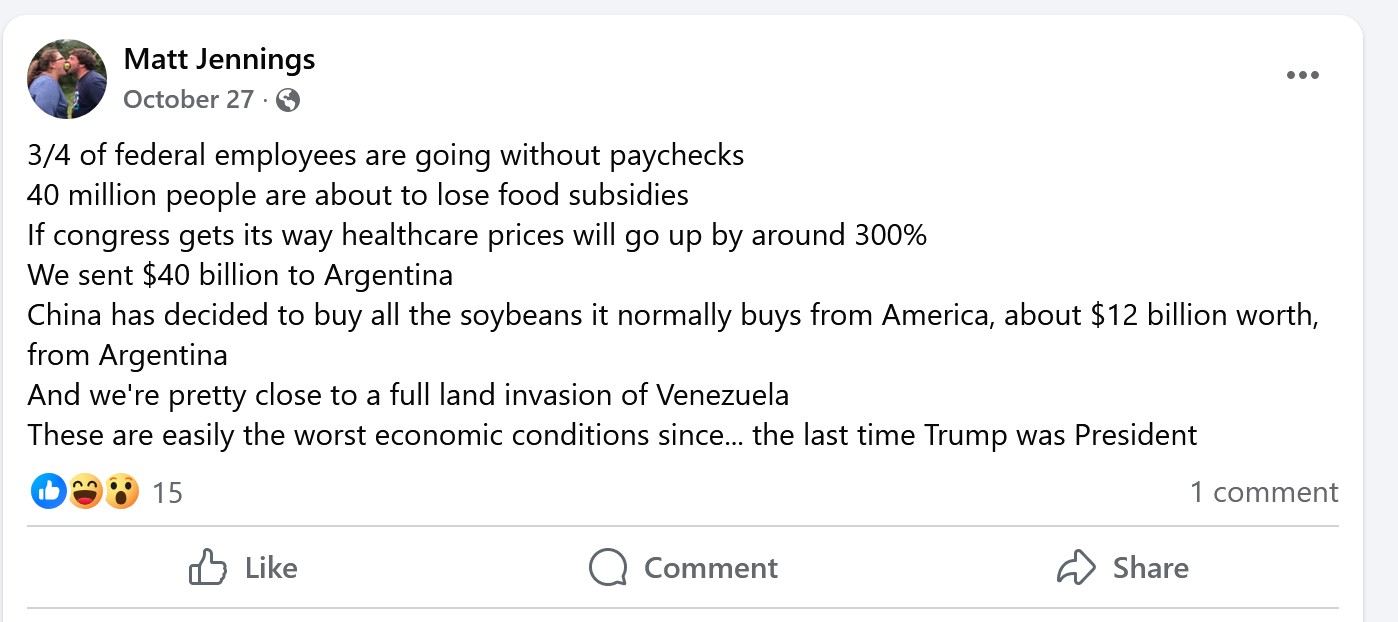View who reacted via the 15 count
This screenshot has width=1398, height=622.
coord(168,492)
